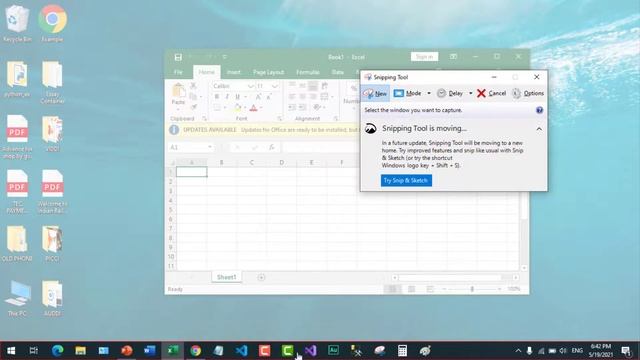
Task: Switch to Excel Insert tab
Action: (x=233, y=72)
